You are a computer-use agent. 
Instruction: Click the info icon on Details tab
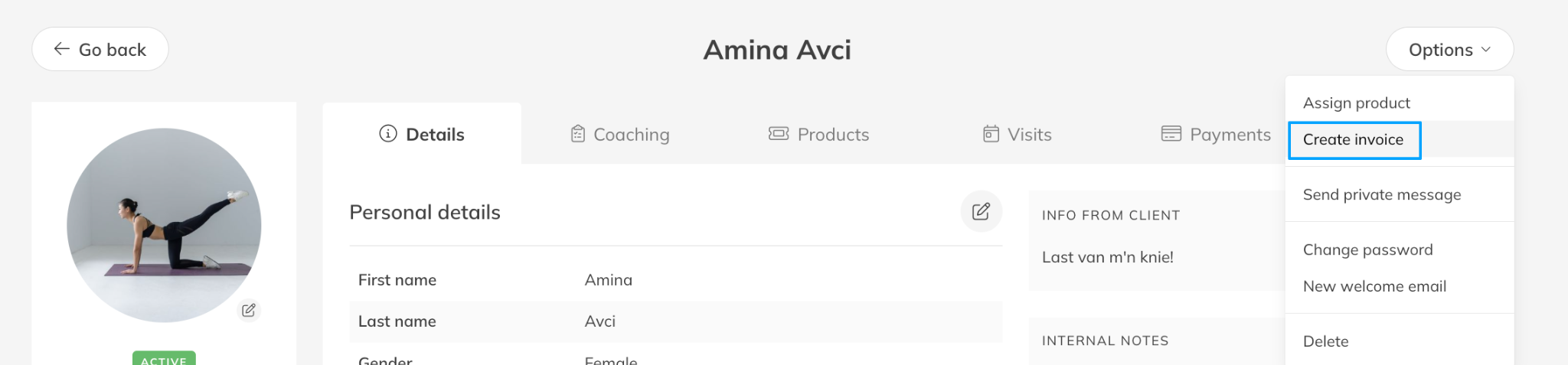388,134
